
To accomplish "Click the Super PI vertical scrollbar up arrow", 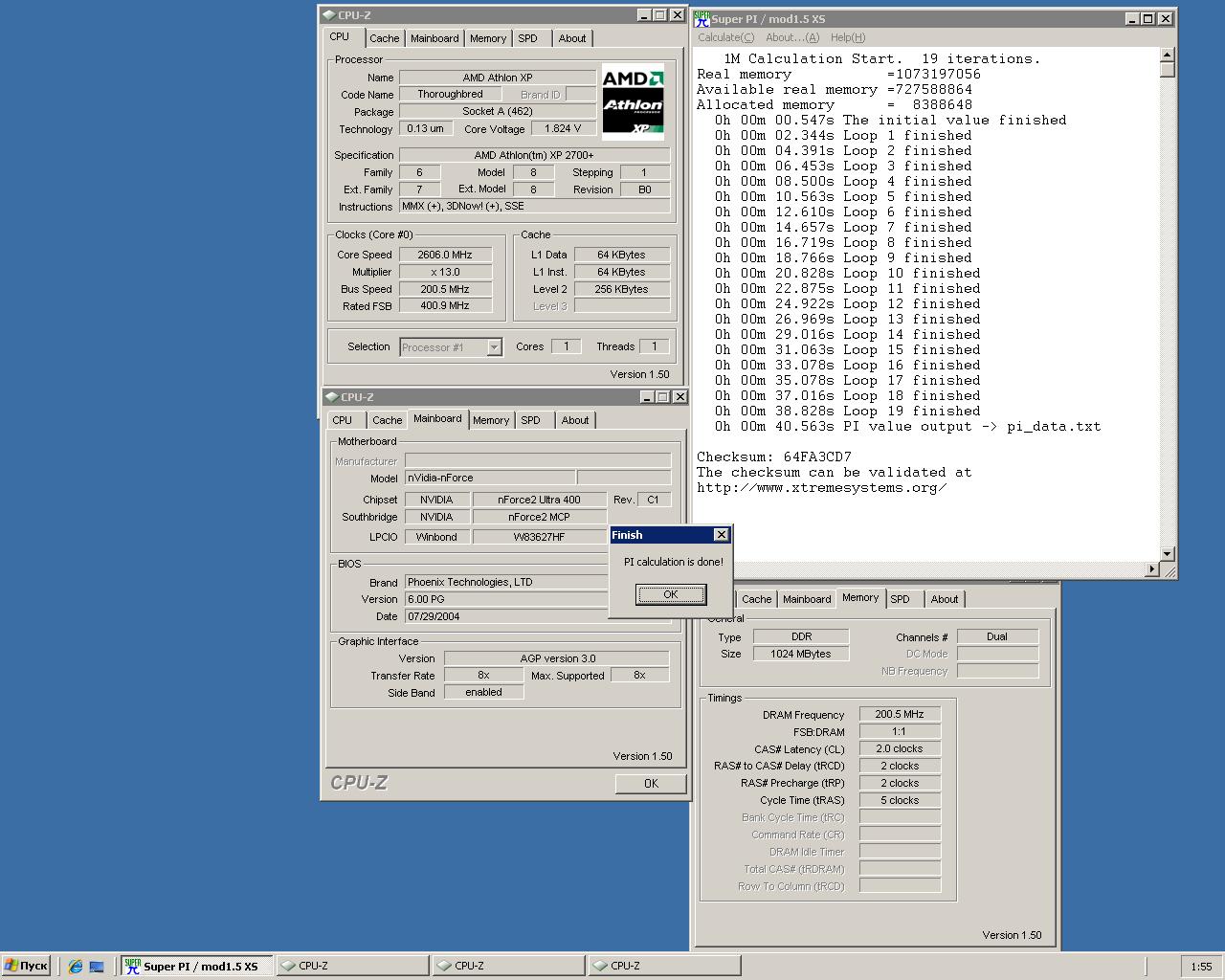I will pos(1168,55).
